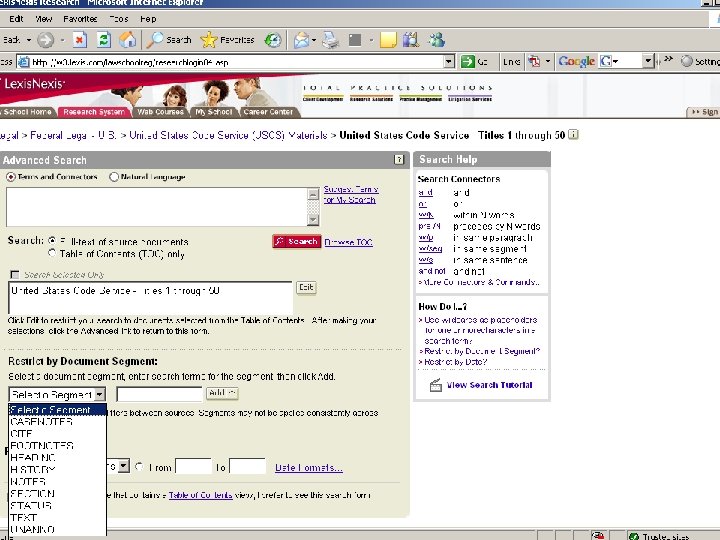720x540 pixels.
Task: Choose Full-text of source documents option
Action: pos(52,241)
